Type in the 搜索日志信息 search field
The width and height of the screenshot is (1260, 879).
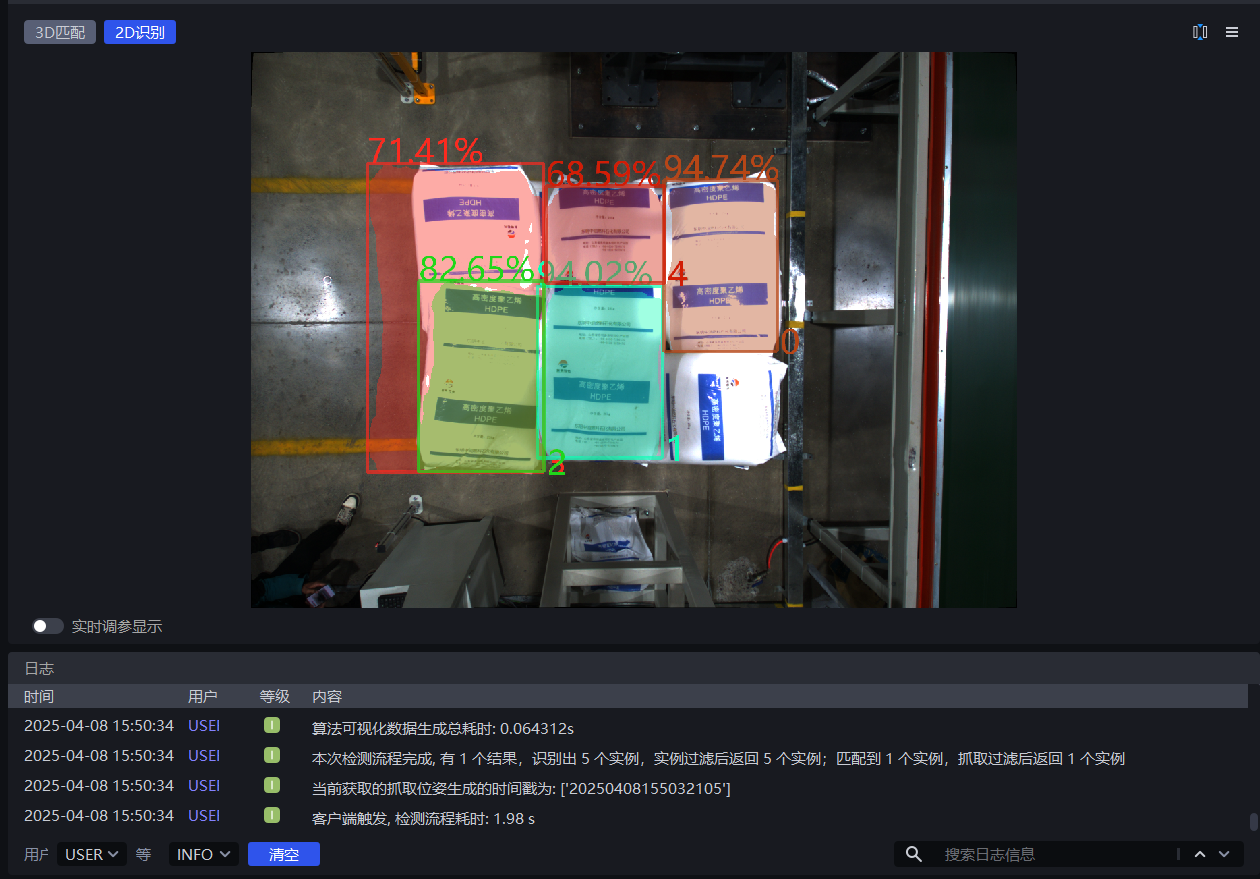point(1055,854)
